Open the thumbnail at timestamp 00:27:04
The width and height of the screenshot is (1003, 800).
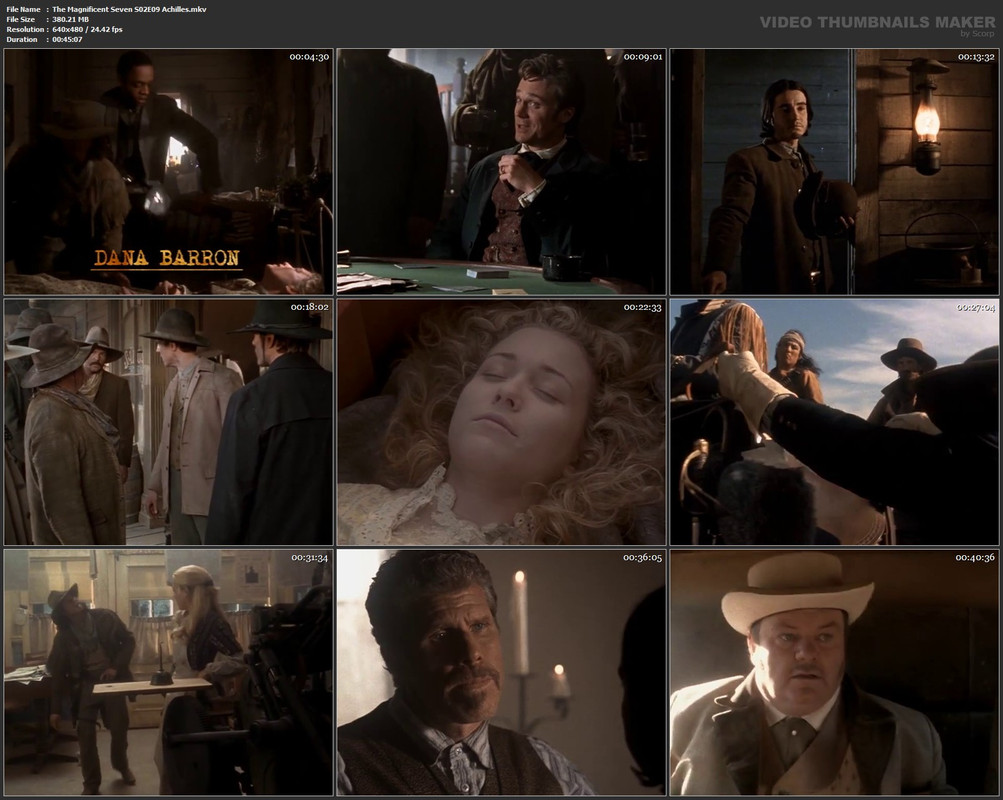835,422
